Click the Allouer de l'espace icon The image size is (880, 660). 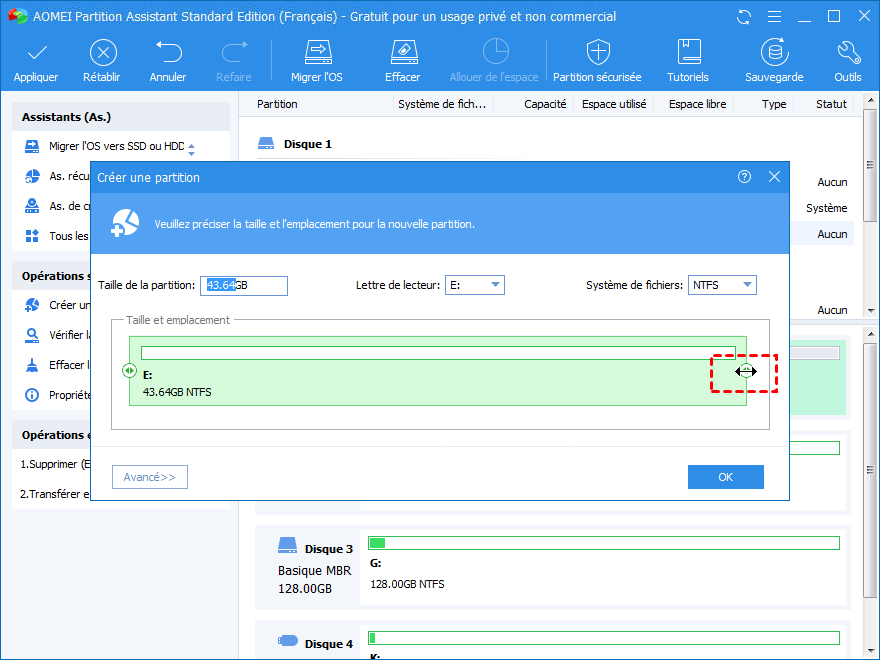pos(496,52)
